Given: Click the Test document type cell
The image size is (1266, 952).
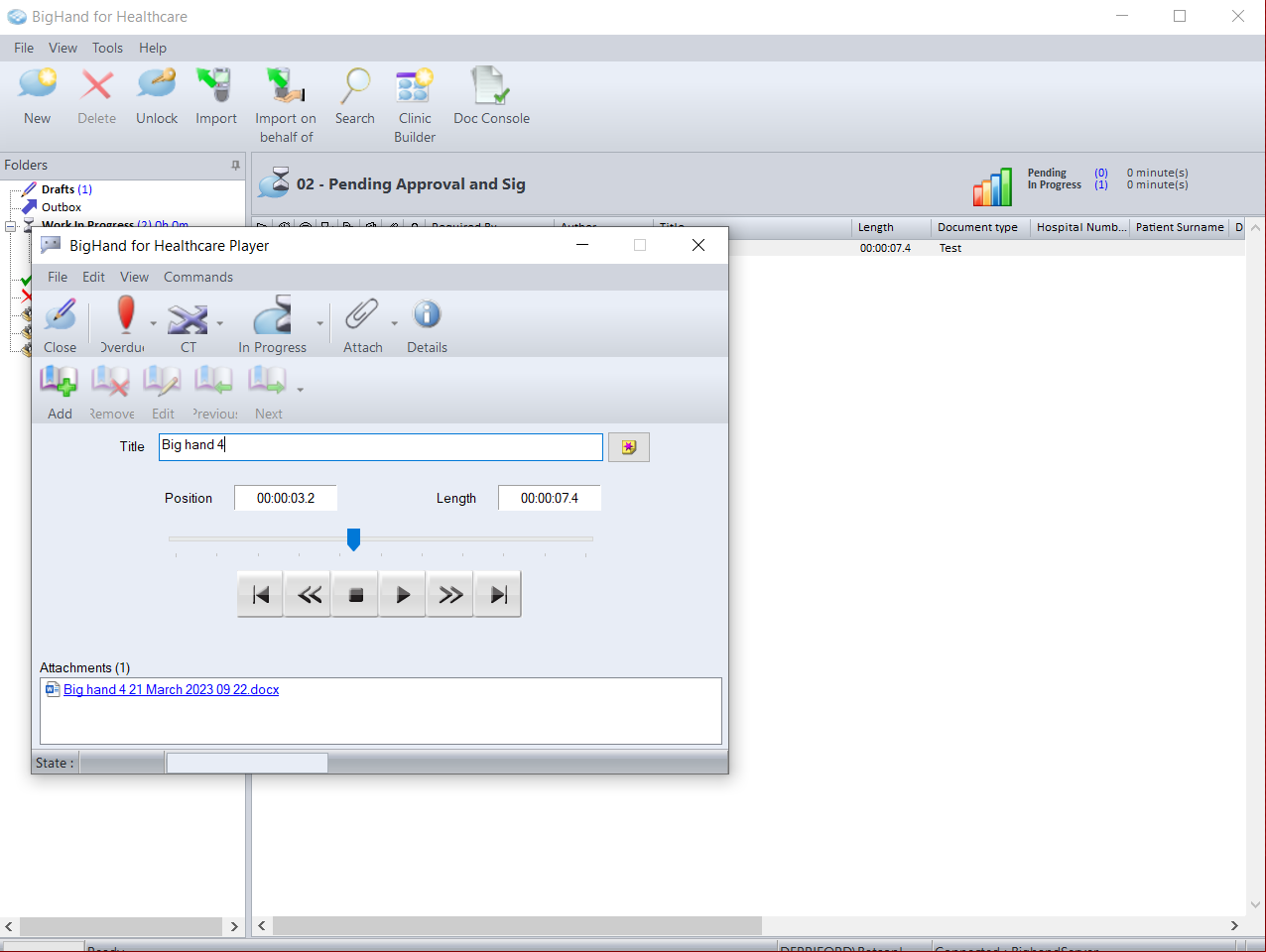Looking at the screenshot, I should [x=950, y=248].
